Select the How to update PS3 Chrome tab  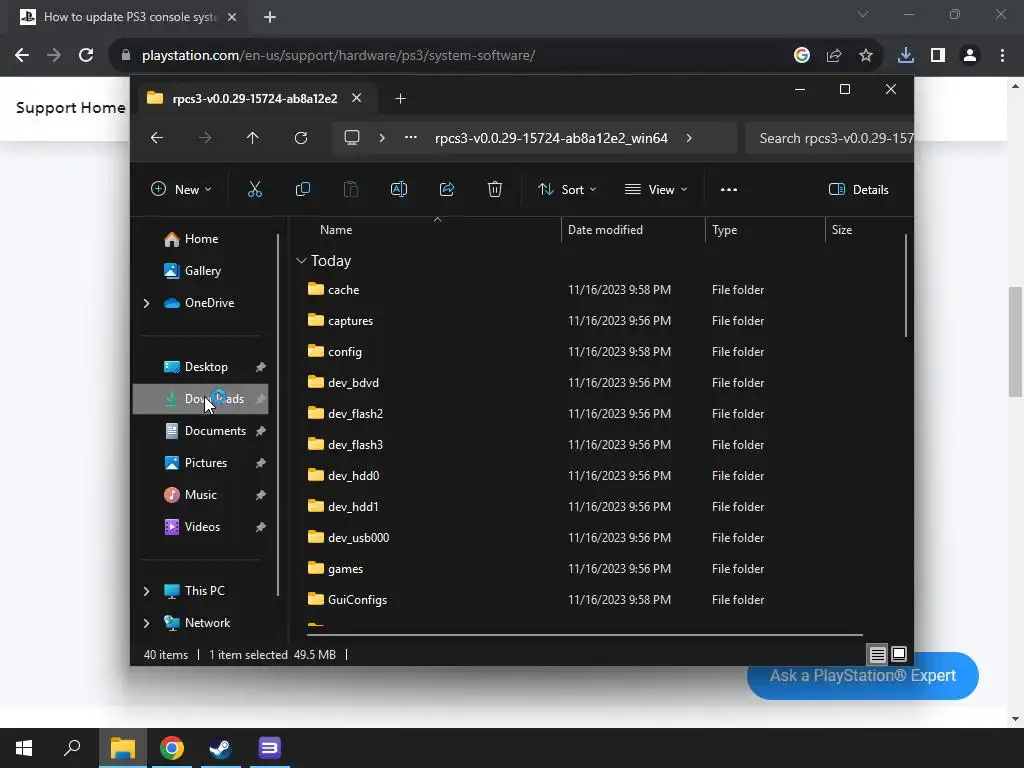pos(128,17)
